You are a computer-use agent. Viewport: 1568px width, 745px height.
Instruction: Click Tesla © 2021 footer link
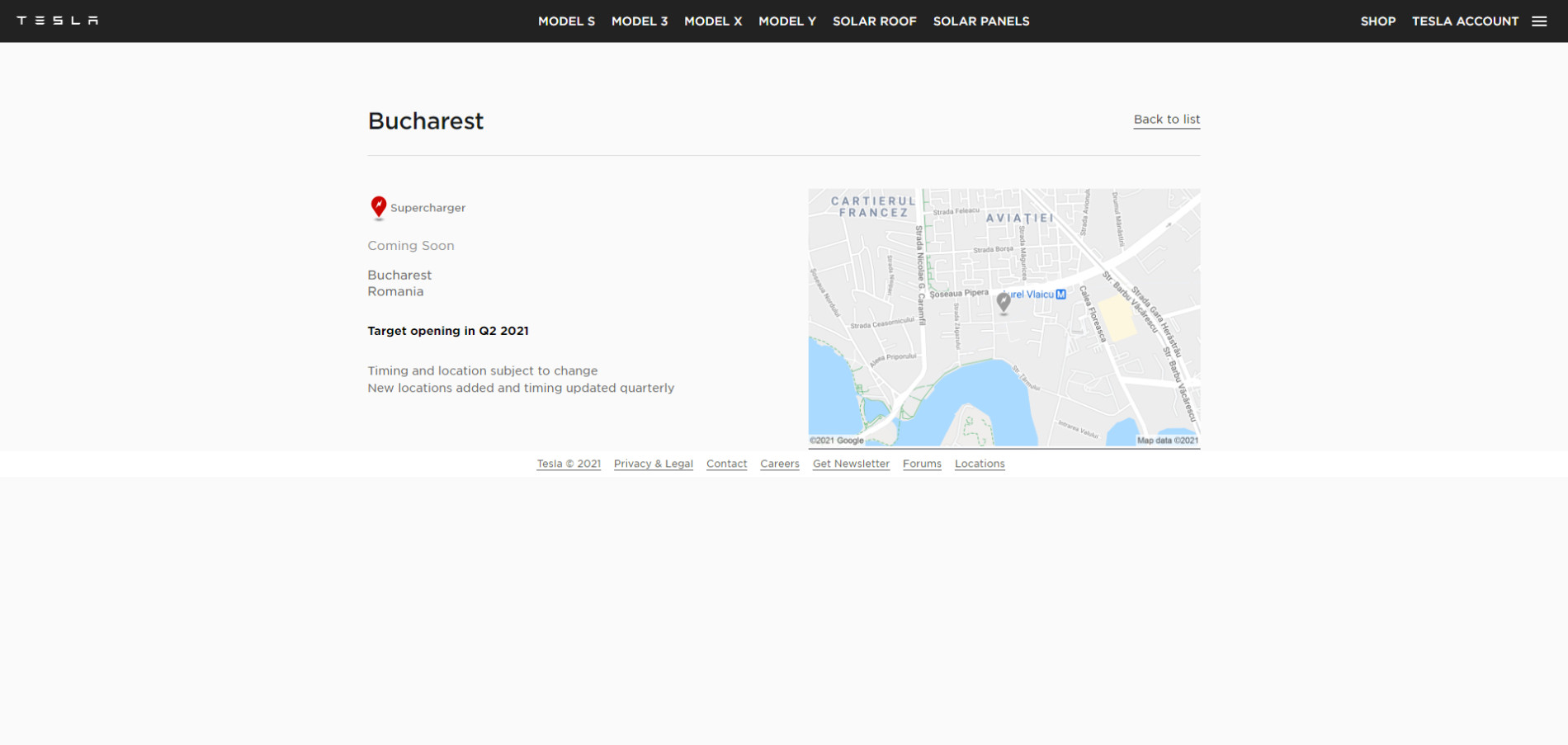[x=569, y=464]
